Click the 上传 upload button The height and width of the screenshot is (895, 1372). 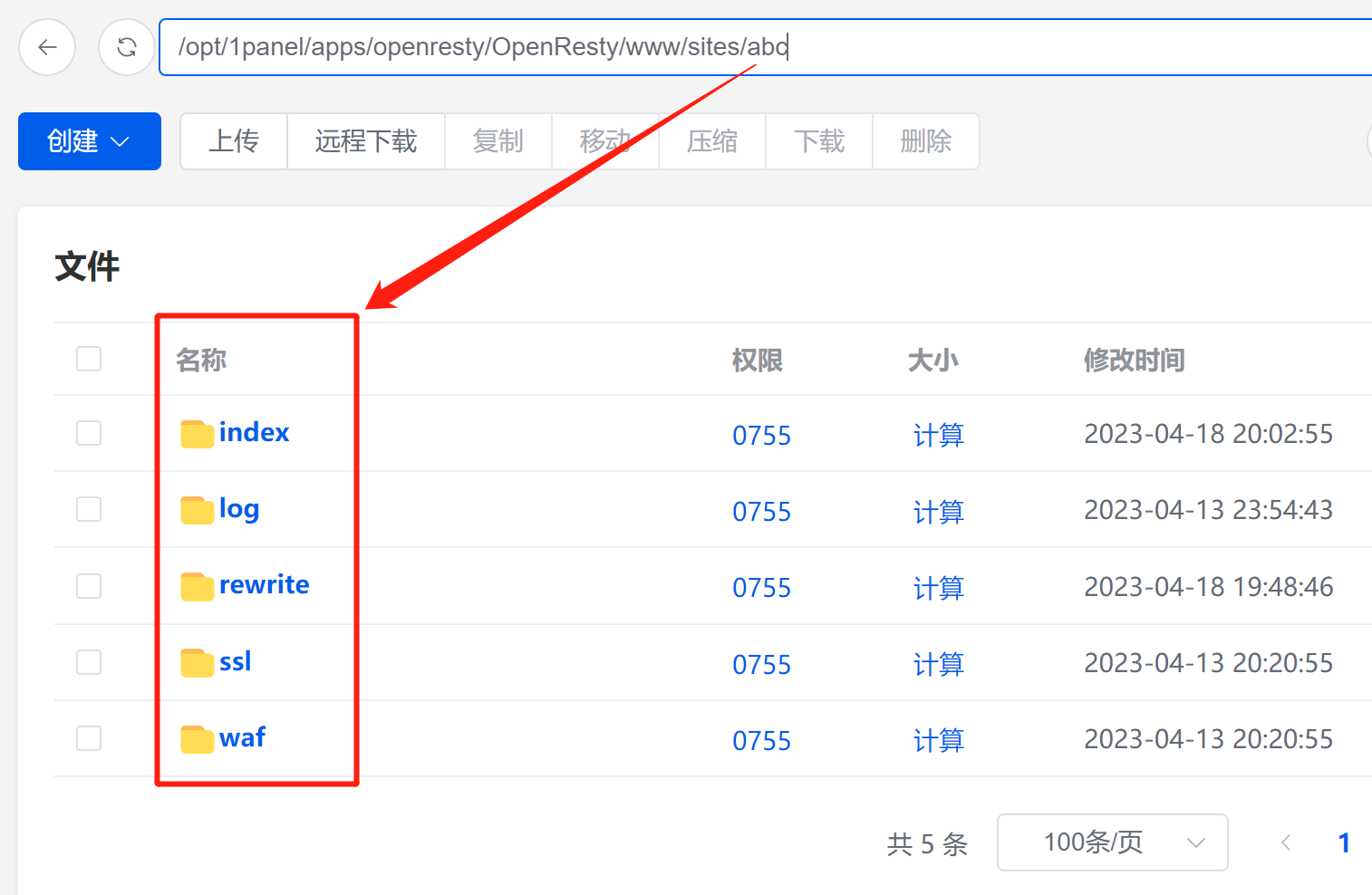coord(233,141)
